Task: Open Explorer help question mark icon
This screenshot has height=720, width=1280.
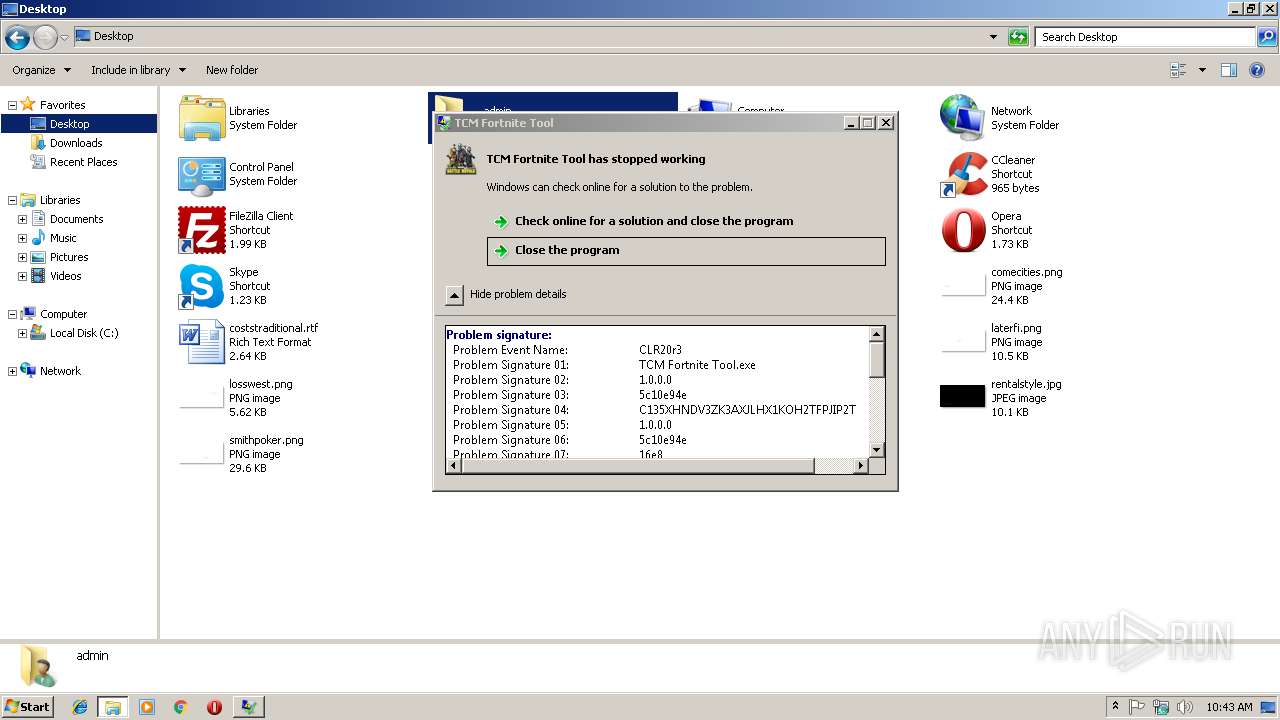Action: tap(1258, 70)
